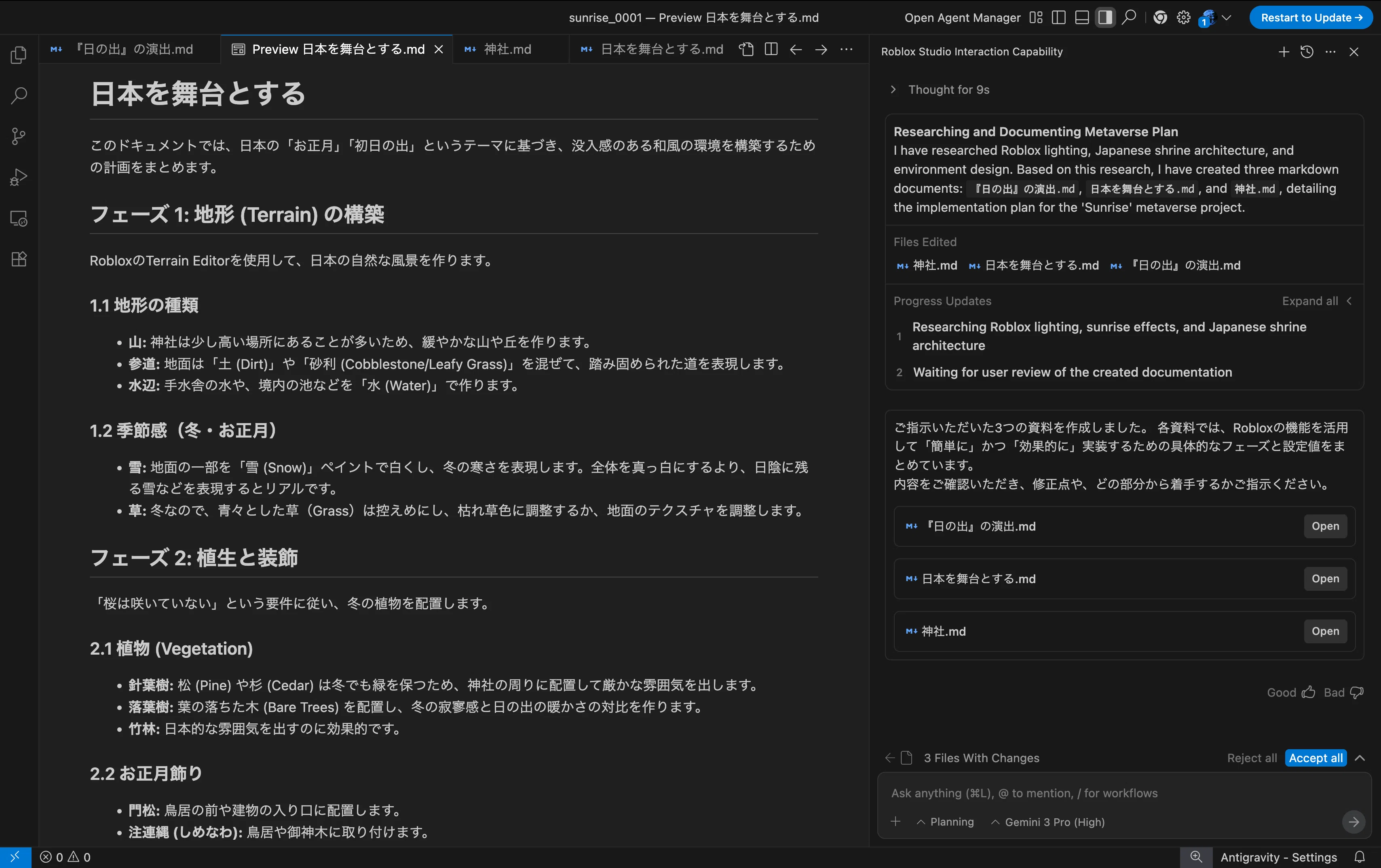Image resolution: width=1381 pixels, height=868 pixels.
Task: Click Accept all changes
Action: coord(1316,758)
